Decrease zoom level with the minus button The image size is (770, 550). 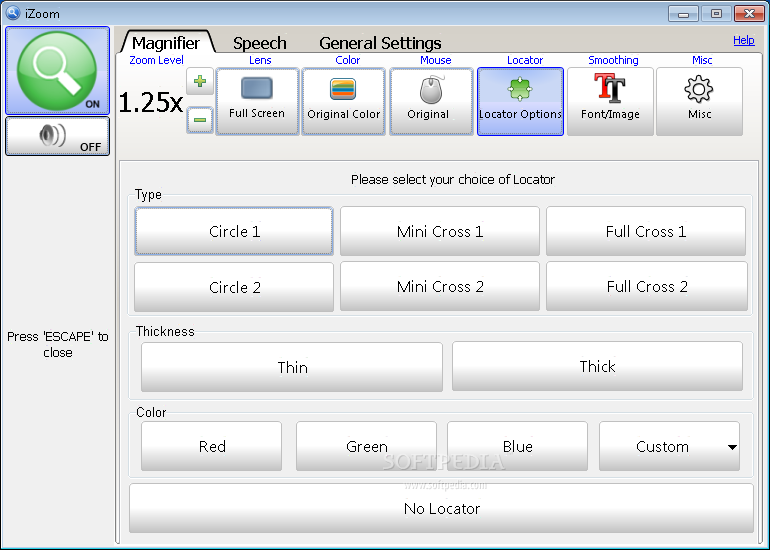point(200,120)
